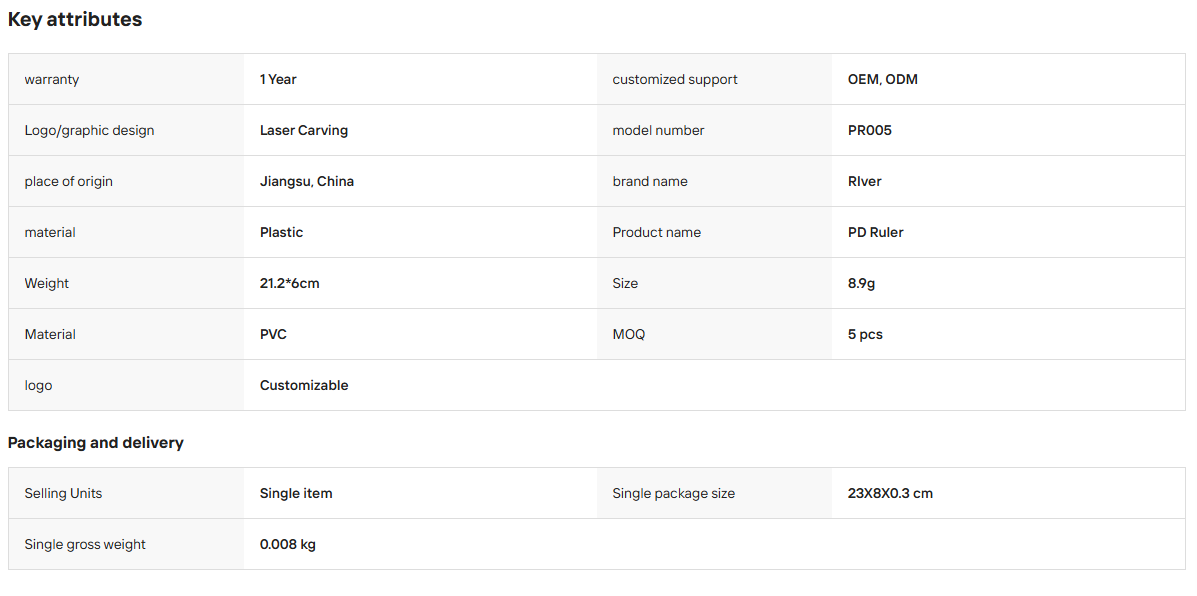Click the 'Single gross weight' label
The height and width of the screenshot is (596, 1197).
pyautogui.click(x=85, y=545)
